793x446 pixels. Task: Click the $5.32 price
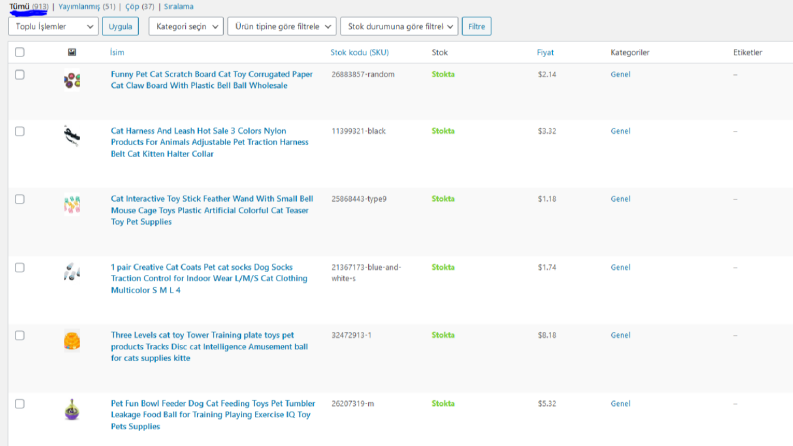tap(547, 404)
